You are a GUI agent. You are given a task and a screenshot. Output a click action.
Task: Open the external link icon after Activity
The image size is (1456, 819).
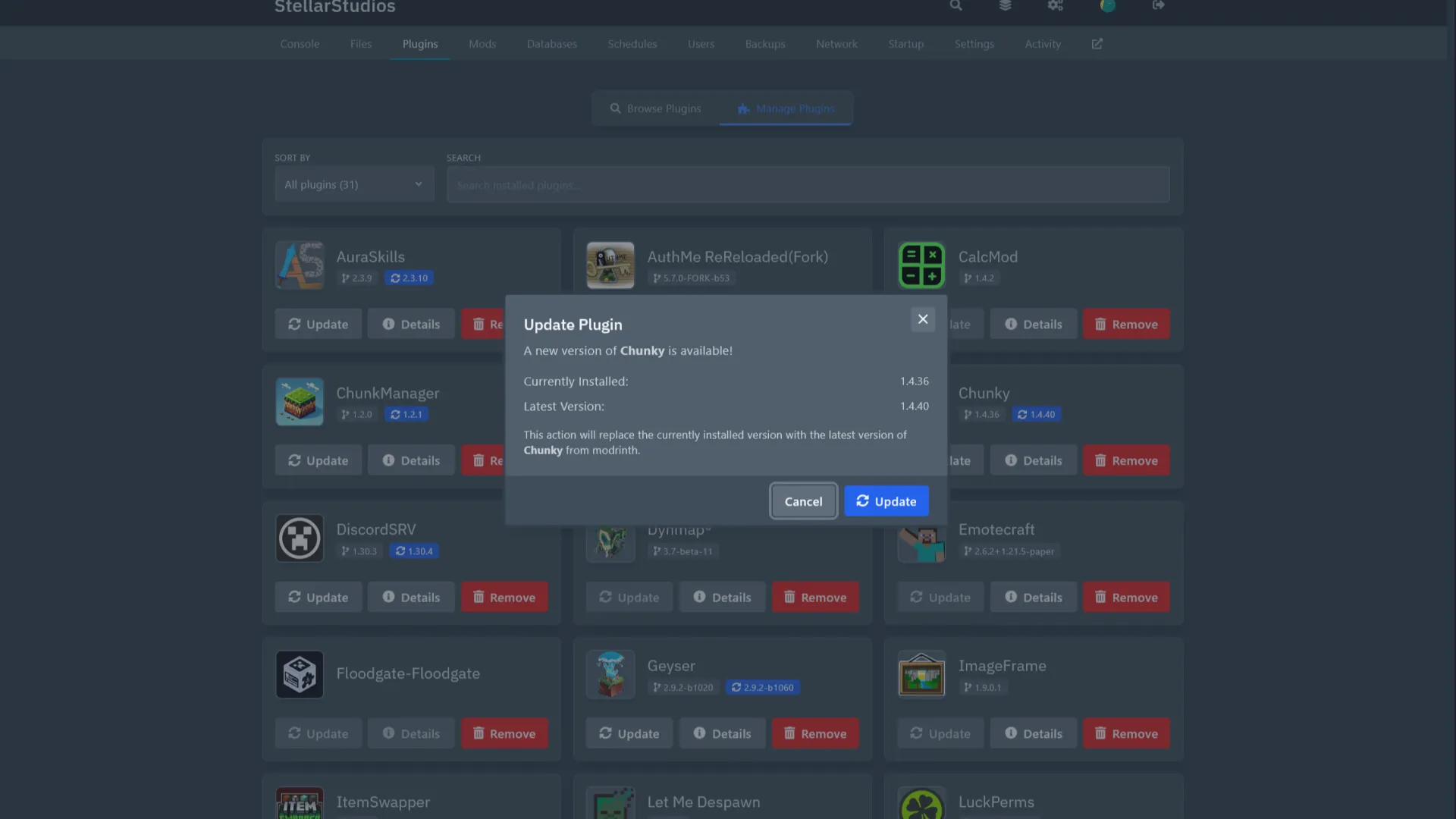[1097, 44]
